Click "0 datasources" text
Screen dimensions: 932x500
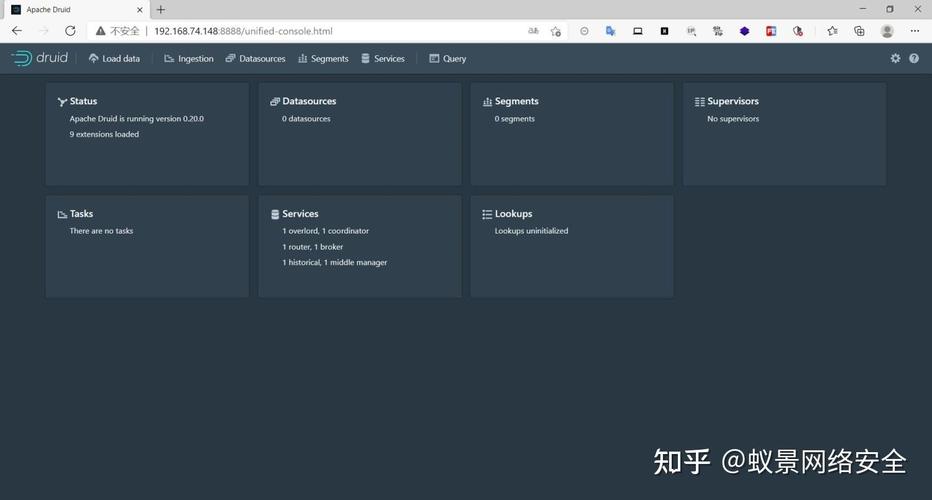tap(306, 118)
